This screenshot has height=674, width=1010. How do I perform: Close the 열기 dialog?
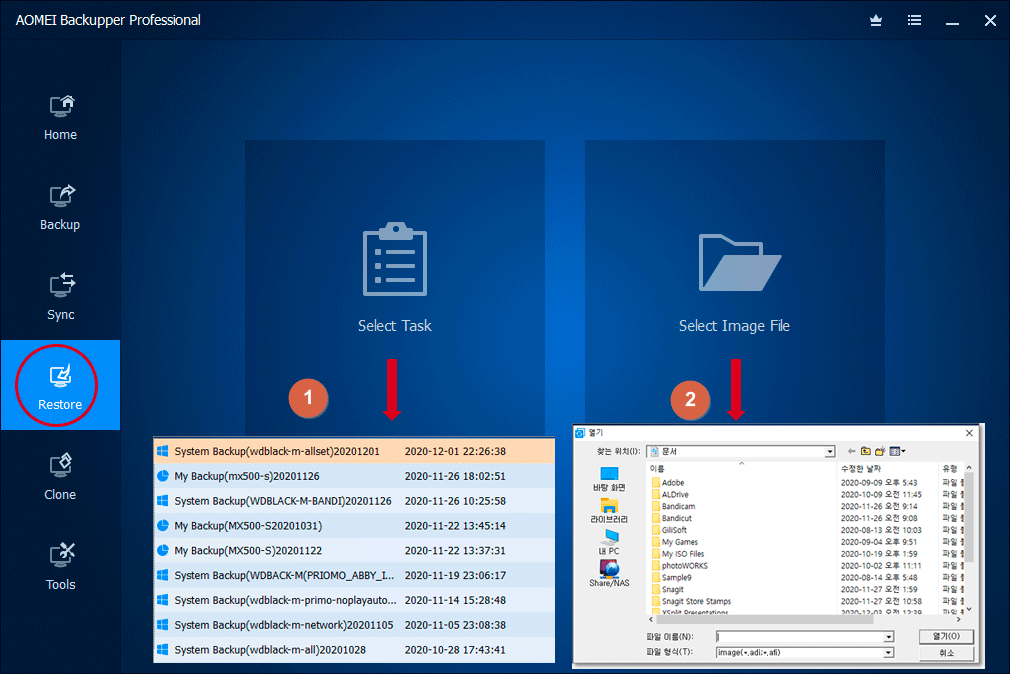point(969,433)
